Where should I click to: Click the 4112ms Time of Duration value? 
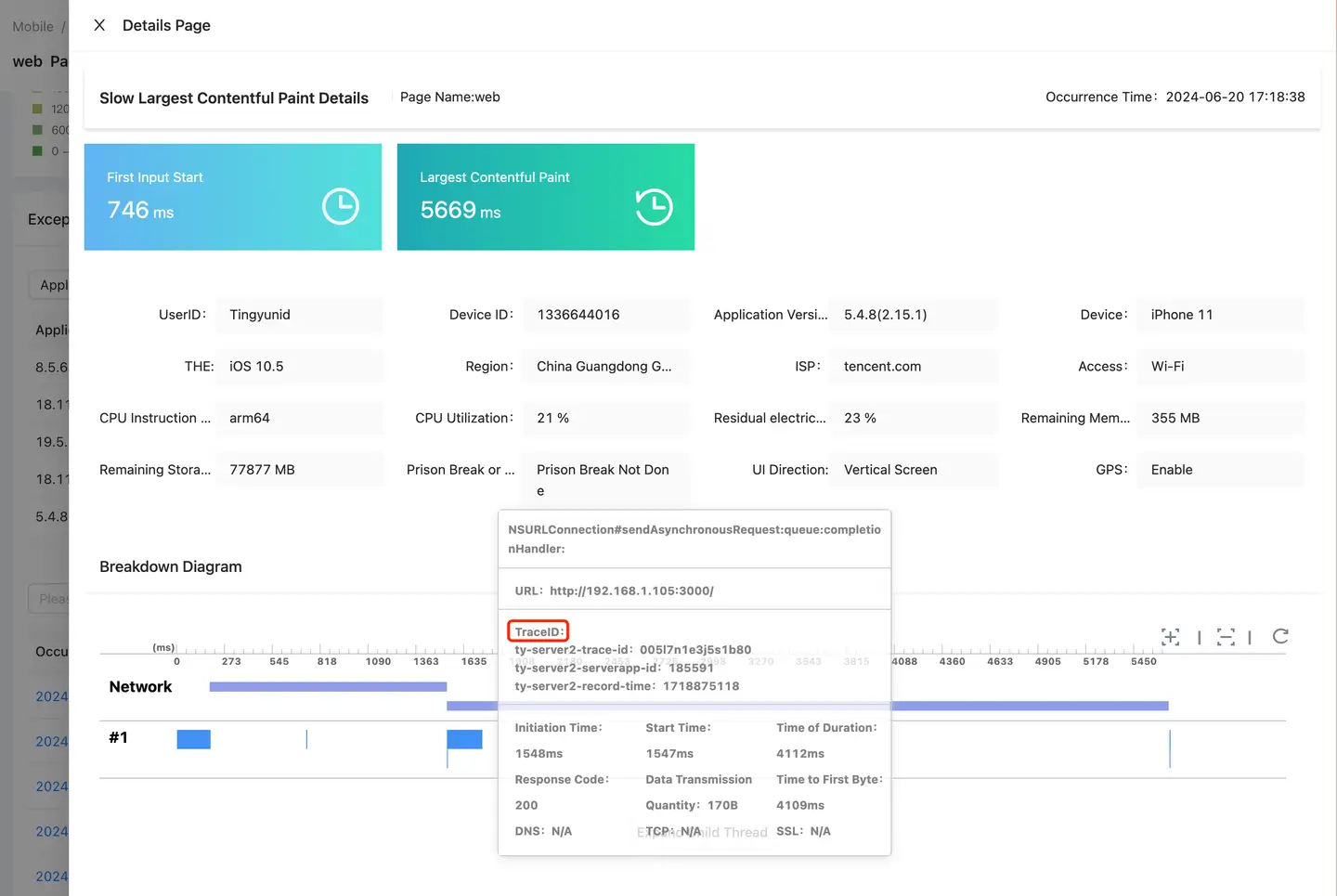click(800, 754)
